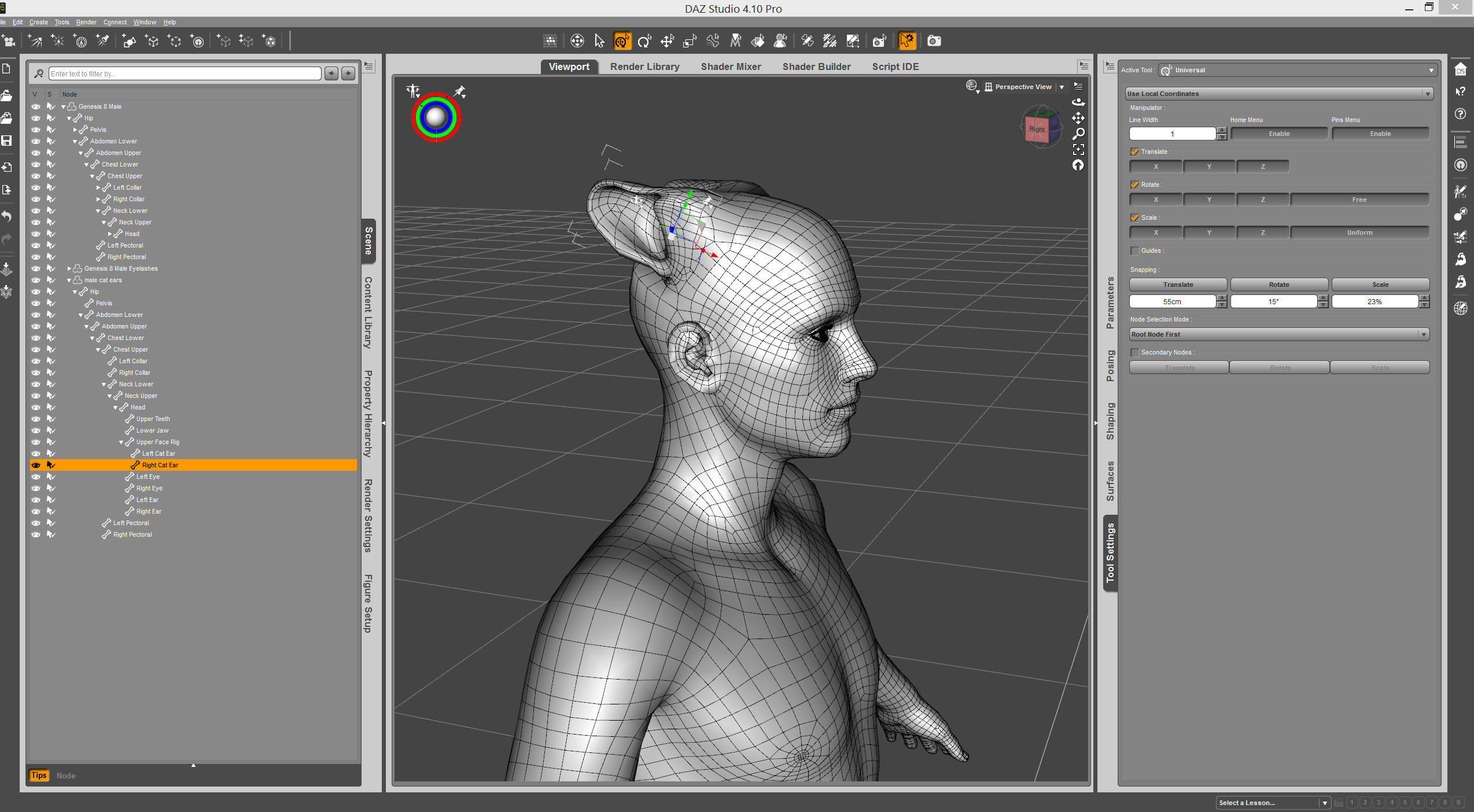Click the Rotate Free button

point(1359,200)
